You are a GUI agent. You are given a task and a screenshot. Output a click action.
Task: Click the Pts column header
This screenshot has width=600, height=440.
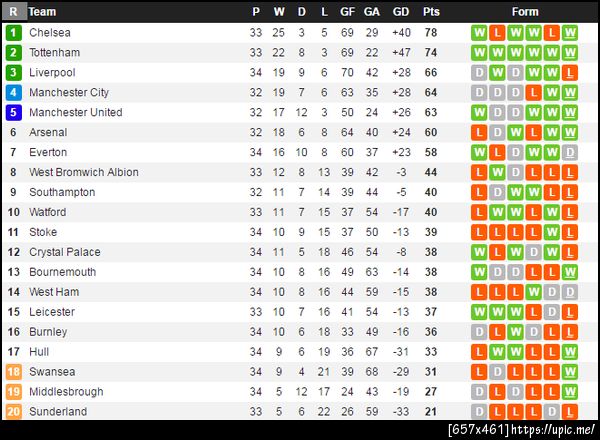coord(431,12)
